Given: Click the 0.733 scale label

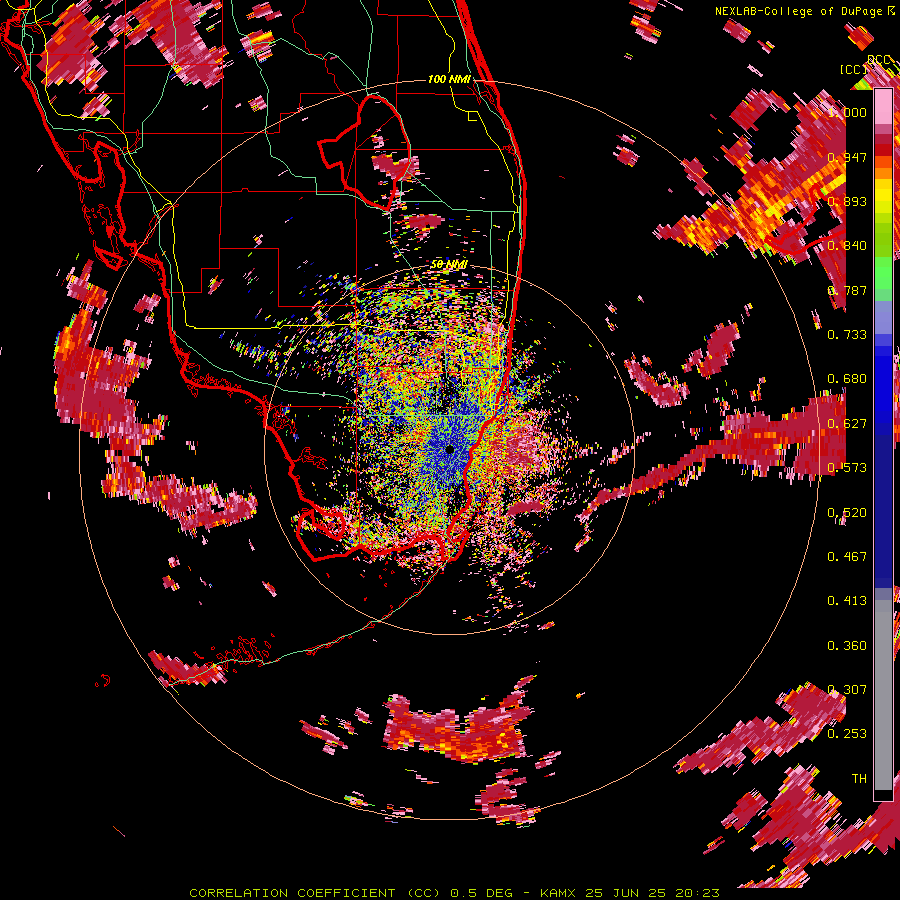Looking at the screenshot, I should point(847,335).
